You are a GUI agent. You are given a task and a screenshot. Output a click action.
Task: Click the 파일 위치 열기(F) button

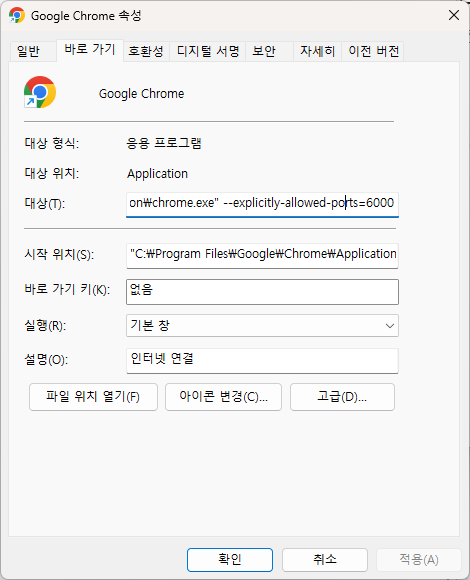point(93,397)
